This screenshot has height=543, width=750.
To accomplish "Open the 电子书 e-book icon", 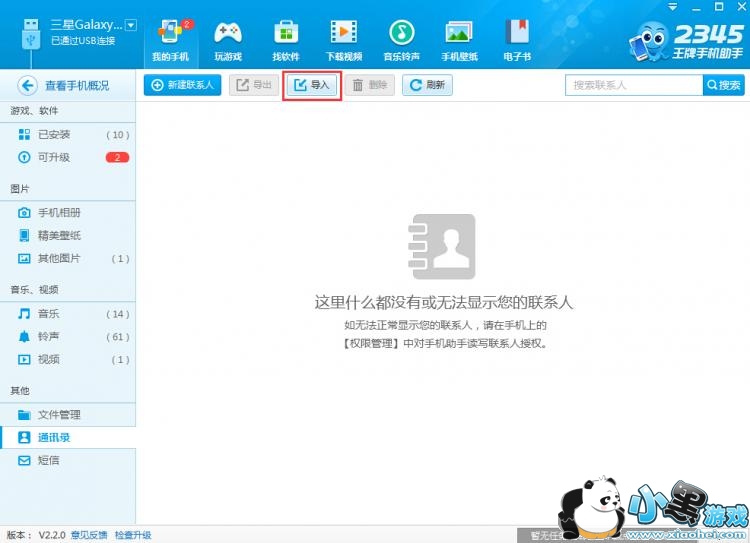I will click(516, 34).
